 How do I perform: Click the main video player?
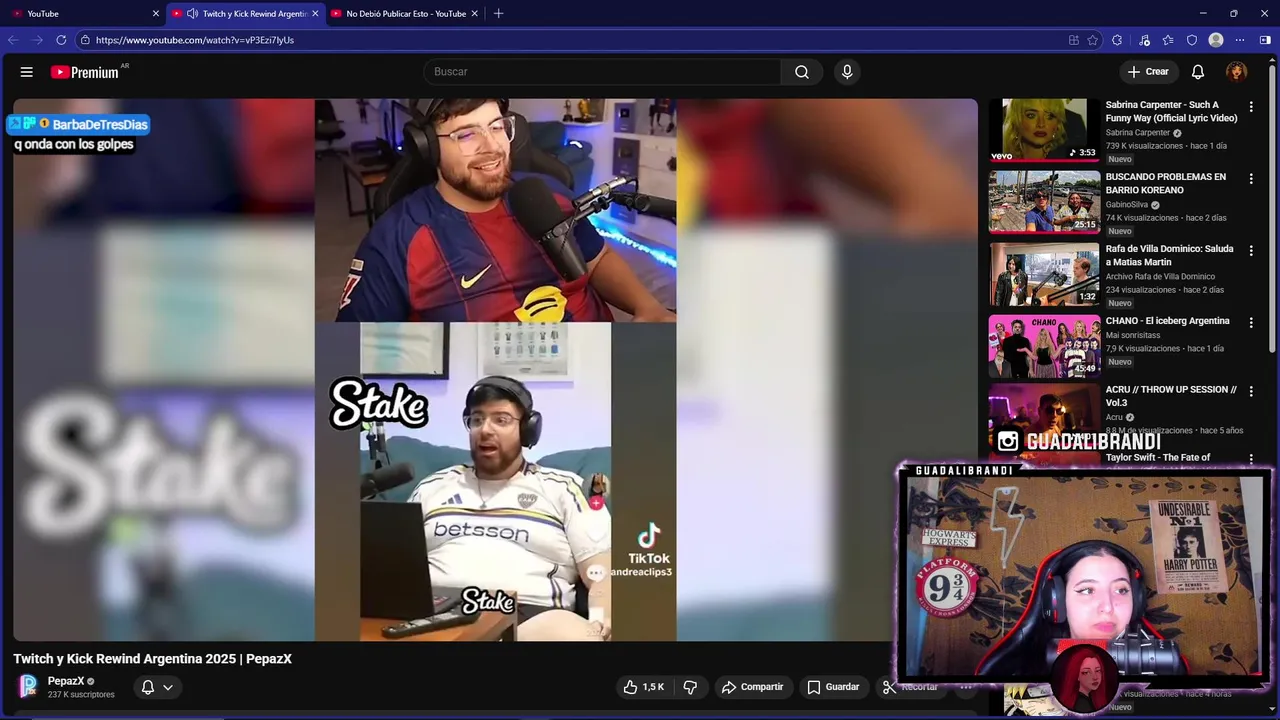click(x=495, y=369)
